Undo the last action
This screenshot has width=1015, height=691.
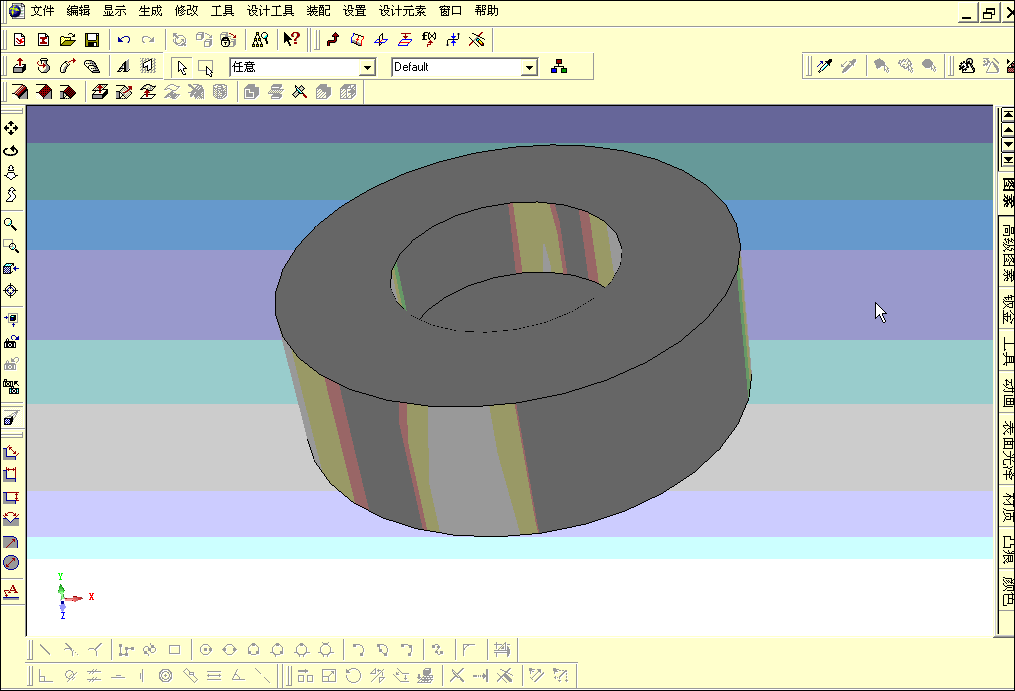(x=124, y=40)
